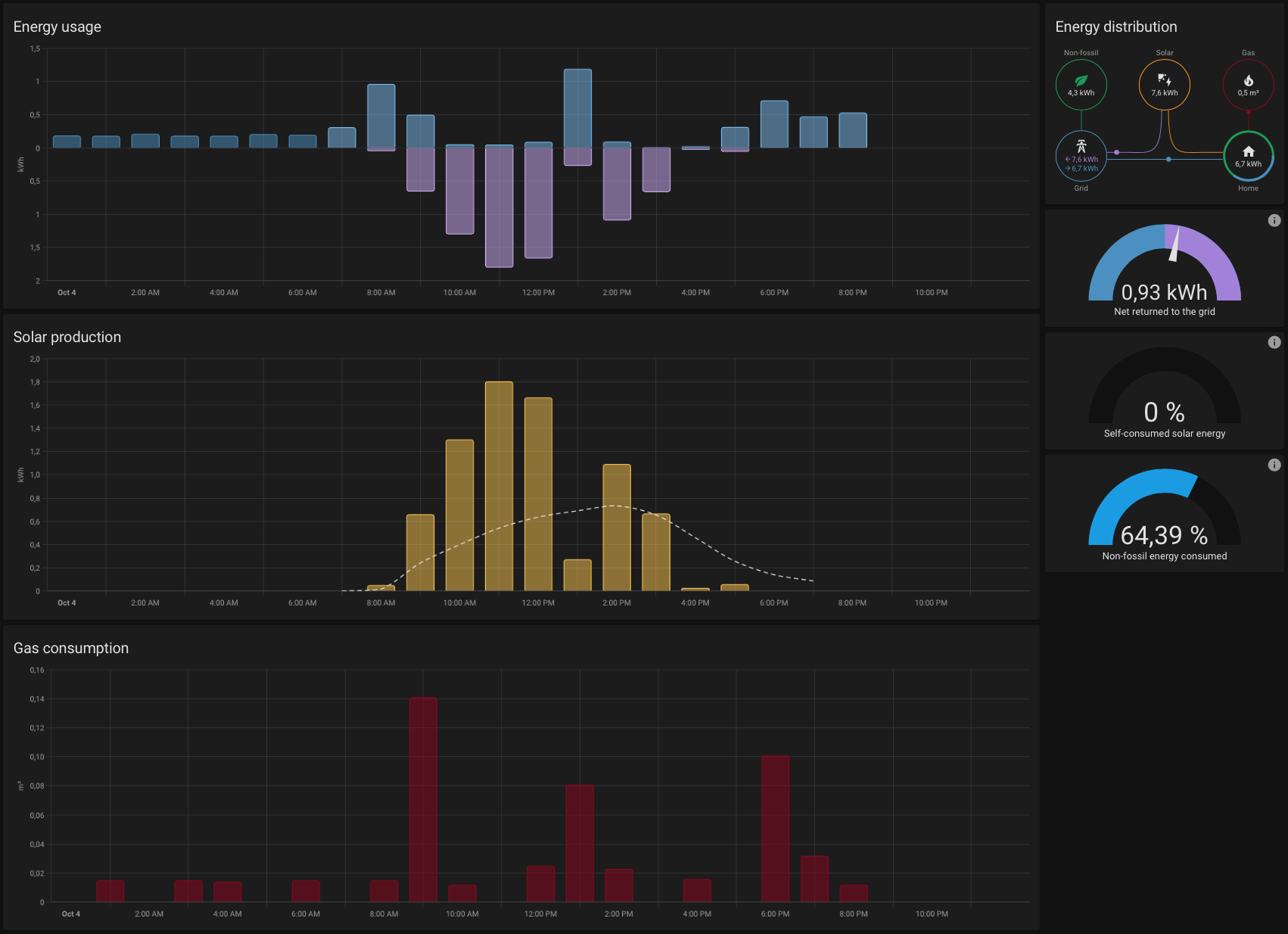Click the Non-fossil leaf icon
The image size is (1288, 934).
(1081, 80)
